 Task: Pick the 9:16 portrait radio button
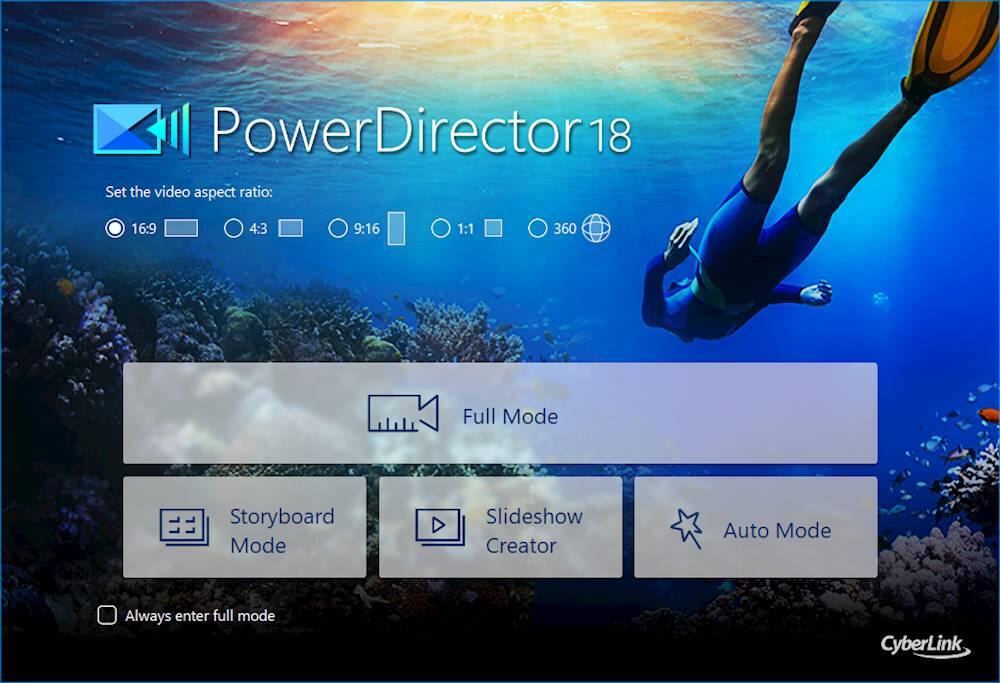click(338, 228)
